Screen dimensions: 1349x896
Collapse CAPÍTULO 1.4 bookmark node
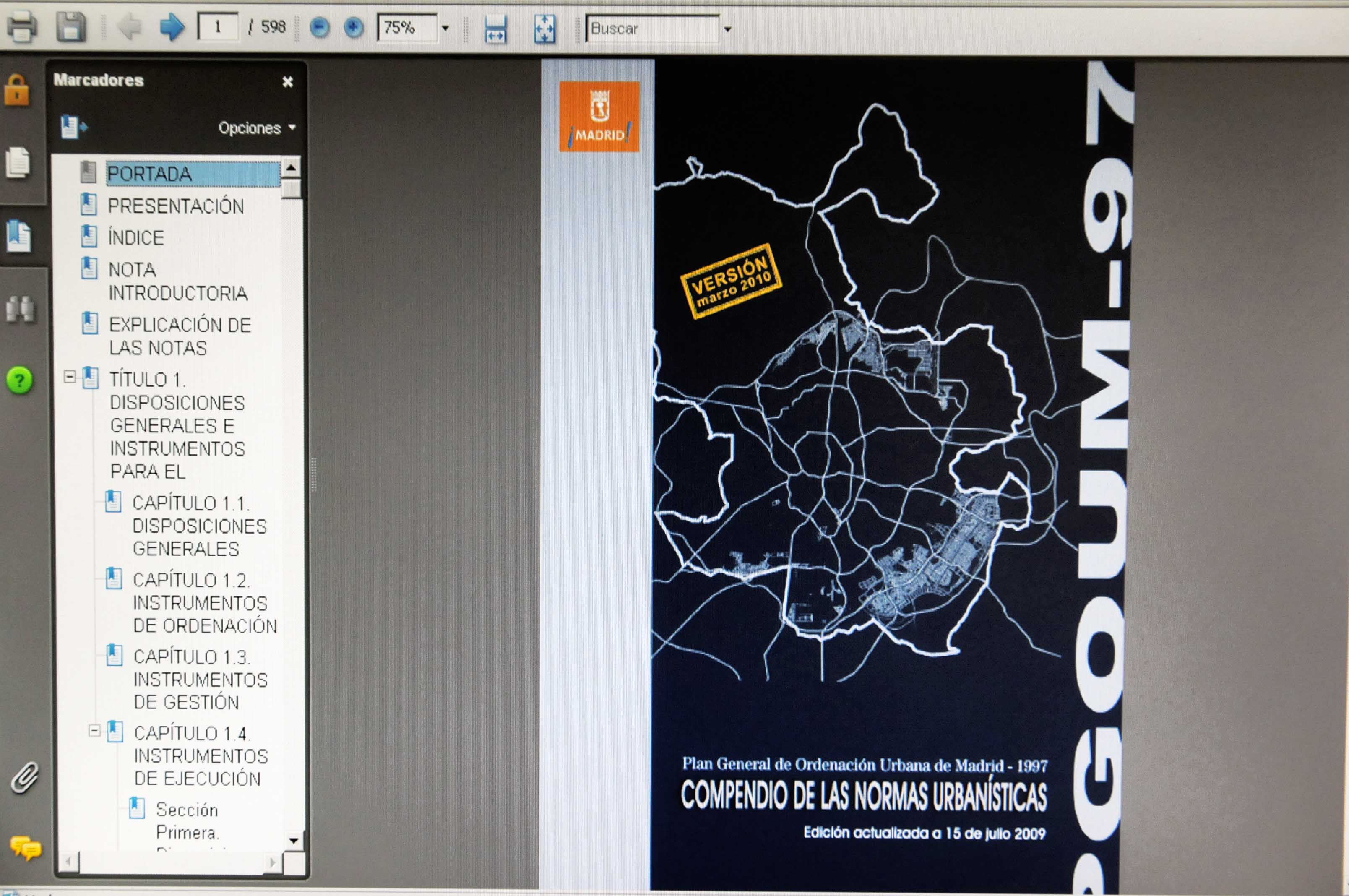tap(94, 730)
